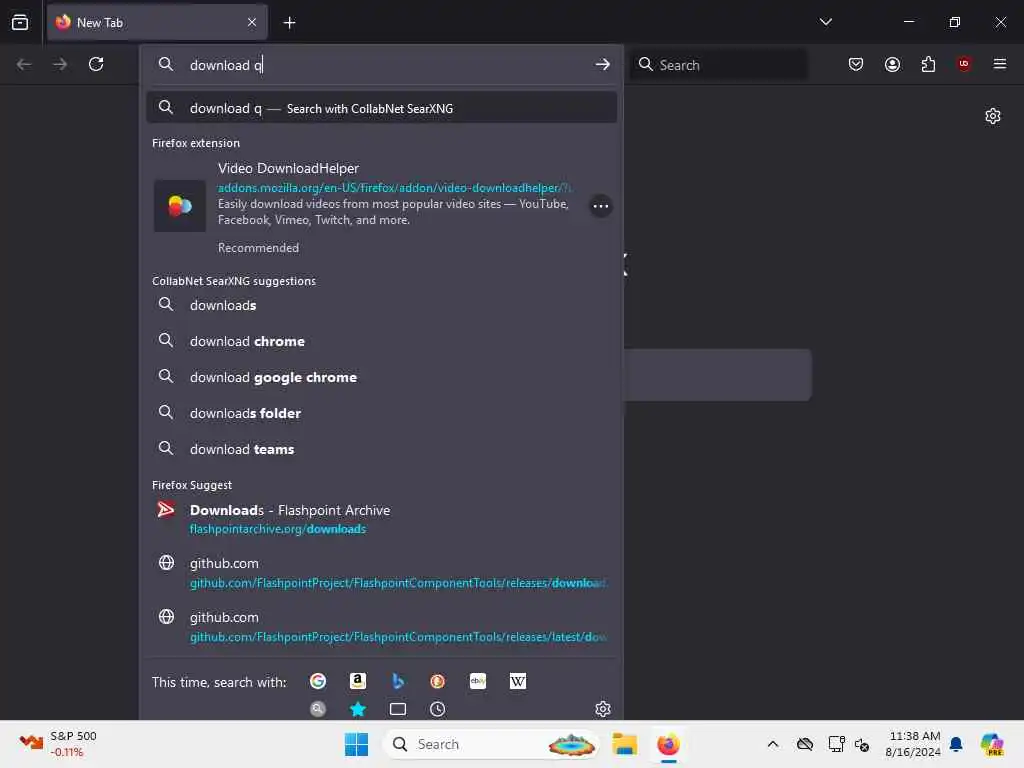Click the Windows taskbar Search box
The image size is (1024, 768).
pos(491,744)
